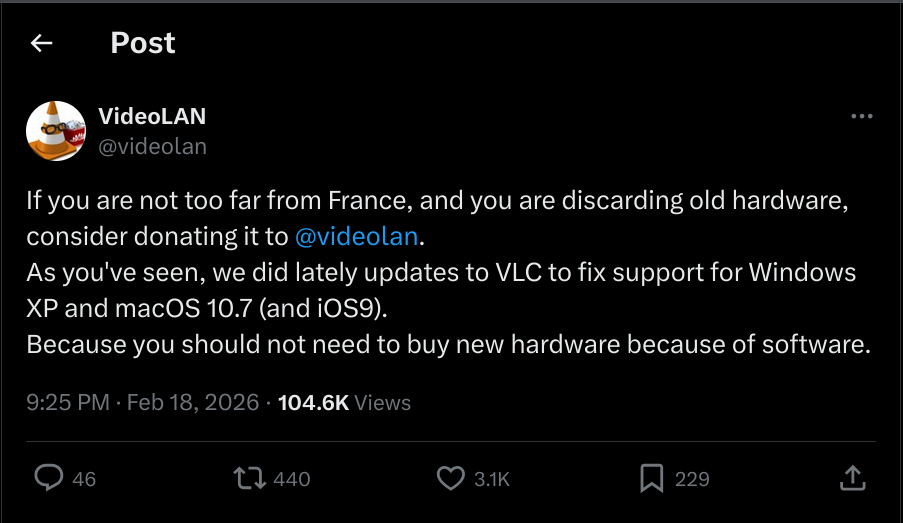Click the 229 bookmarks count
903x523 pixels.
coord(692,479)
